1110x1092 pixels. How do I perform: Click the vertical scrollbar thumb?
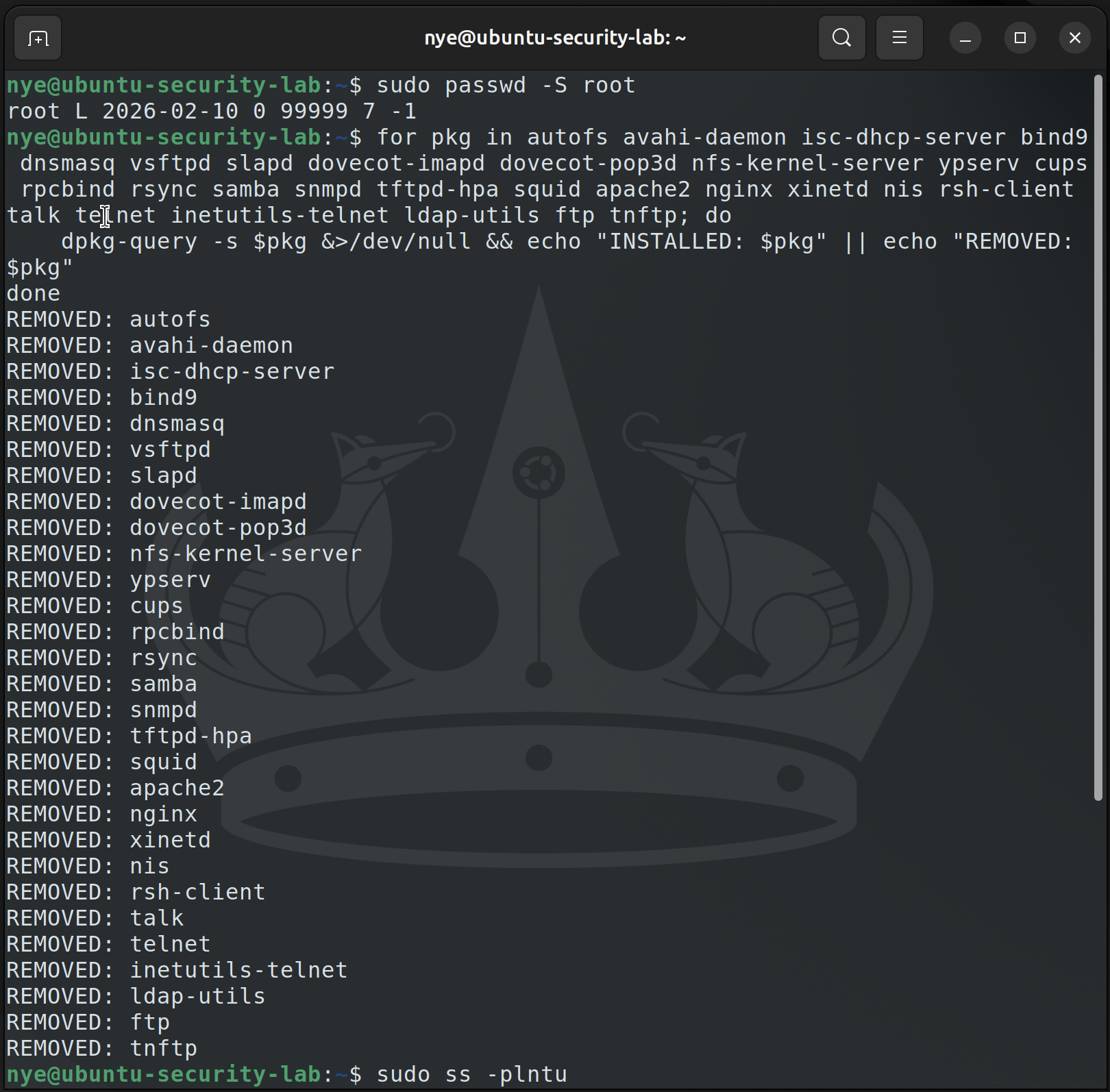point(1098,438)
